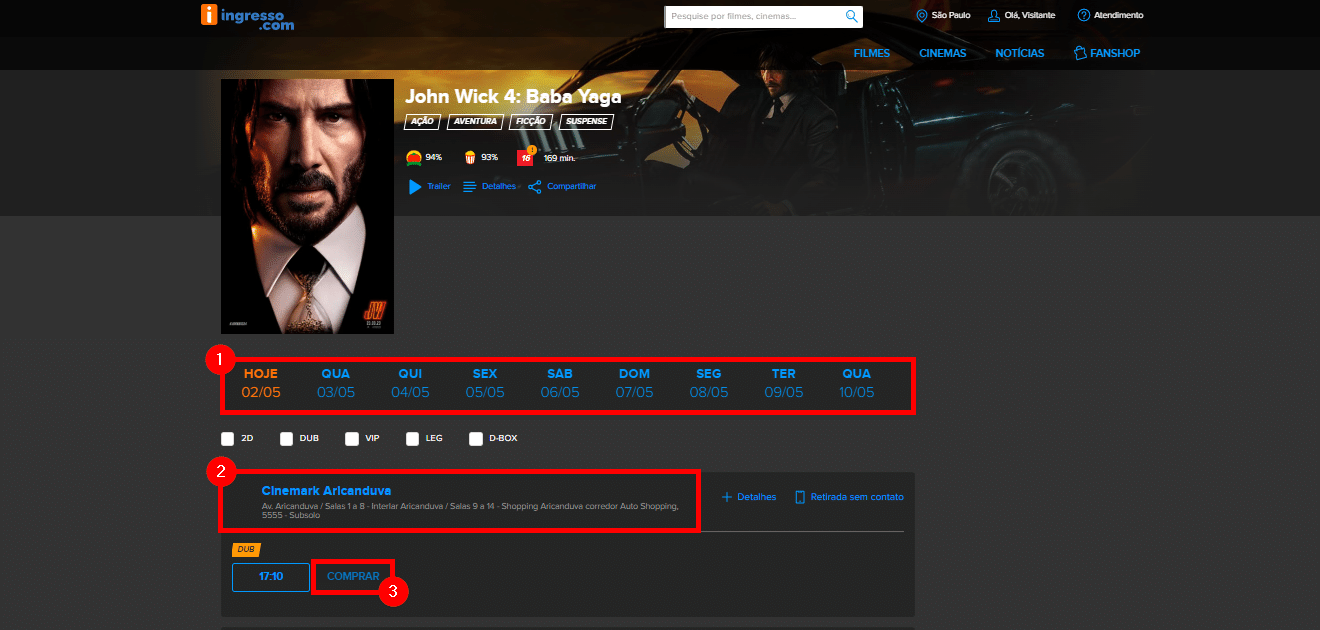Click the Av. Aricanduva address text

coord(470,510)
